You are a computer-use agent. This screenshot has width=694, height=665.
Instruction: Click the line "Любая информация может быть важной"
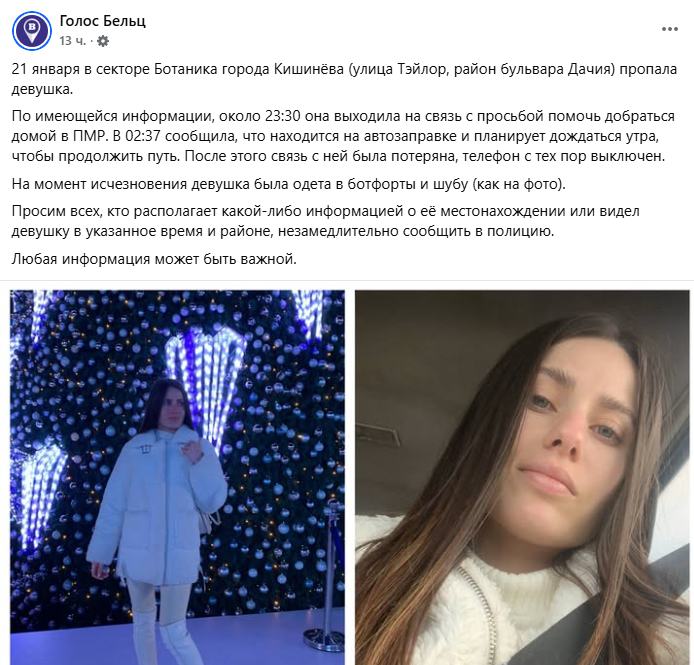tap(154, 259)
